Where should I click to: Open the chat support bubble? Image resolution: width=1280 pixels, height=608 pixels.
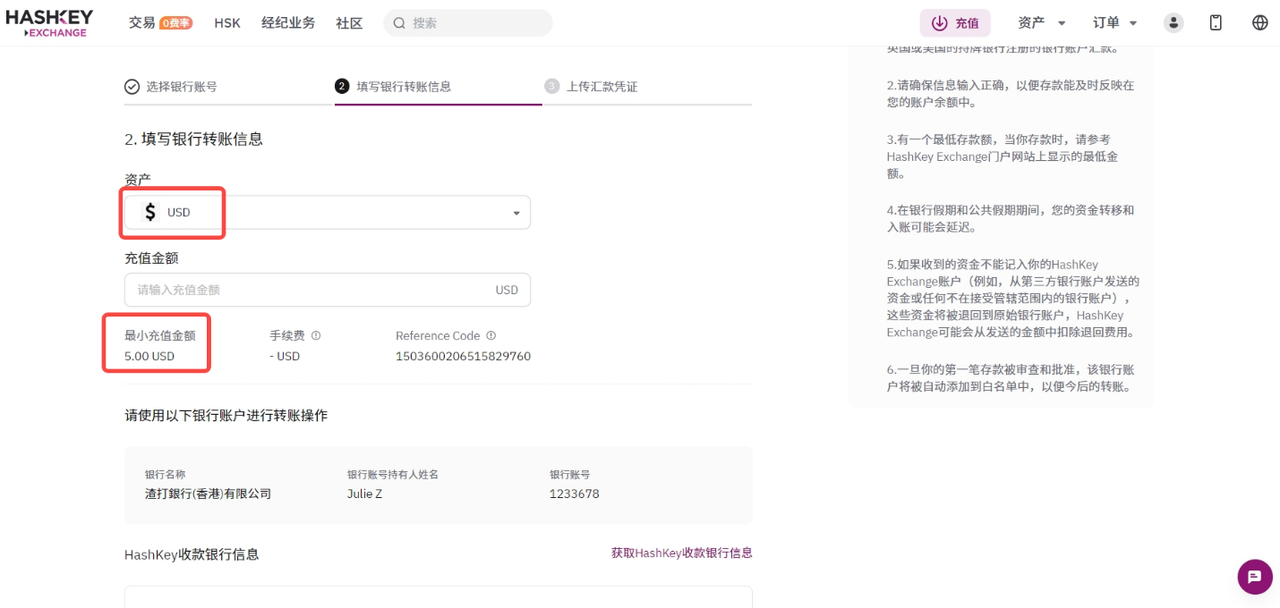coord(1255,577)
